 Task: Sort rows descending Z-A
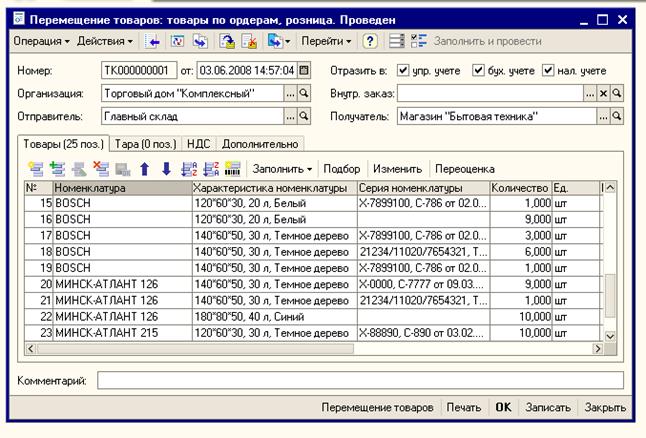[211, 169]
